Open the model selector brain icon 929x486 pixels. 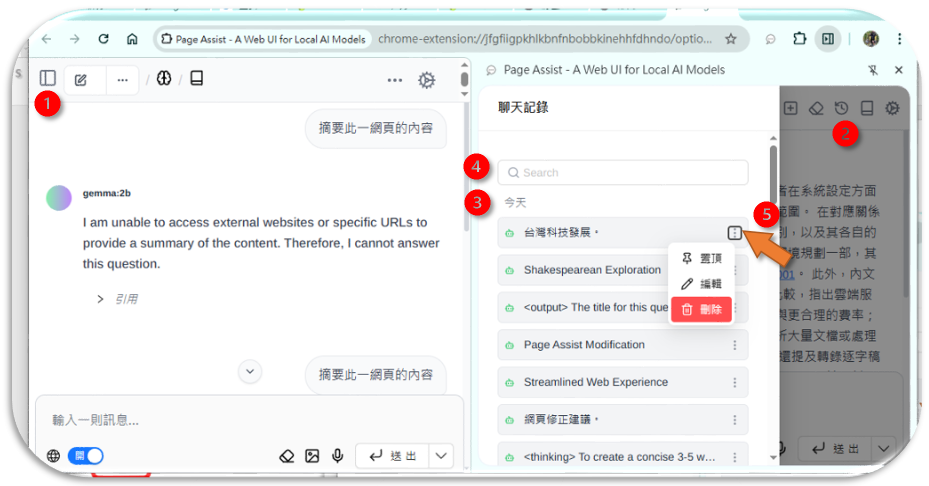tap(164, 78)
